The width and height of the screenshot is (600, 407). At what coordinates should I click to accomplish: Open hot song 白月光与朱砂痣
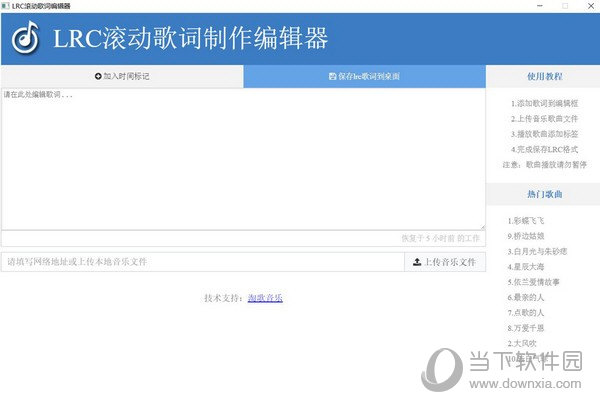[x=537, y=251]
